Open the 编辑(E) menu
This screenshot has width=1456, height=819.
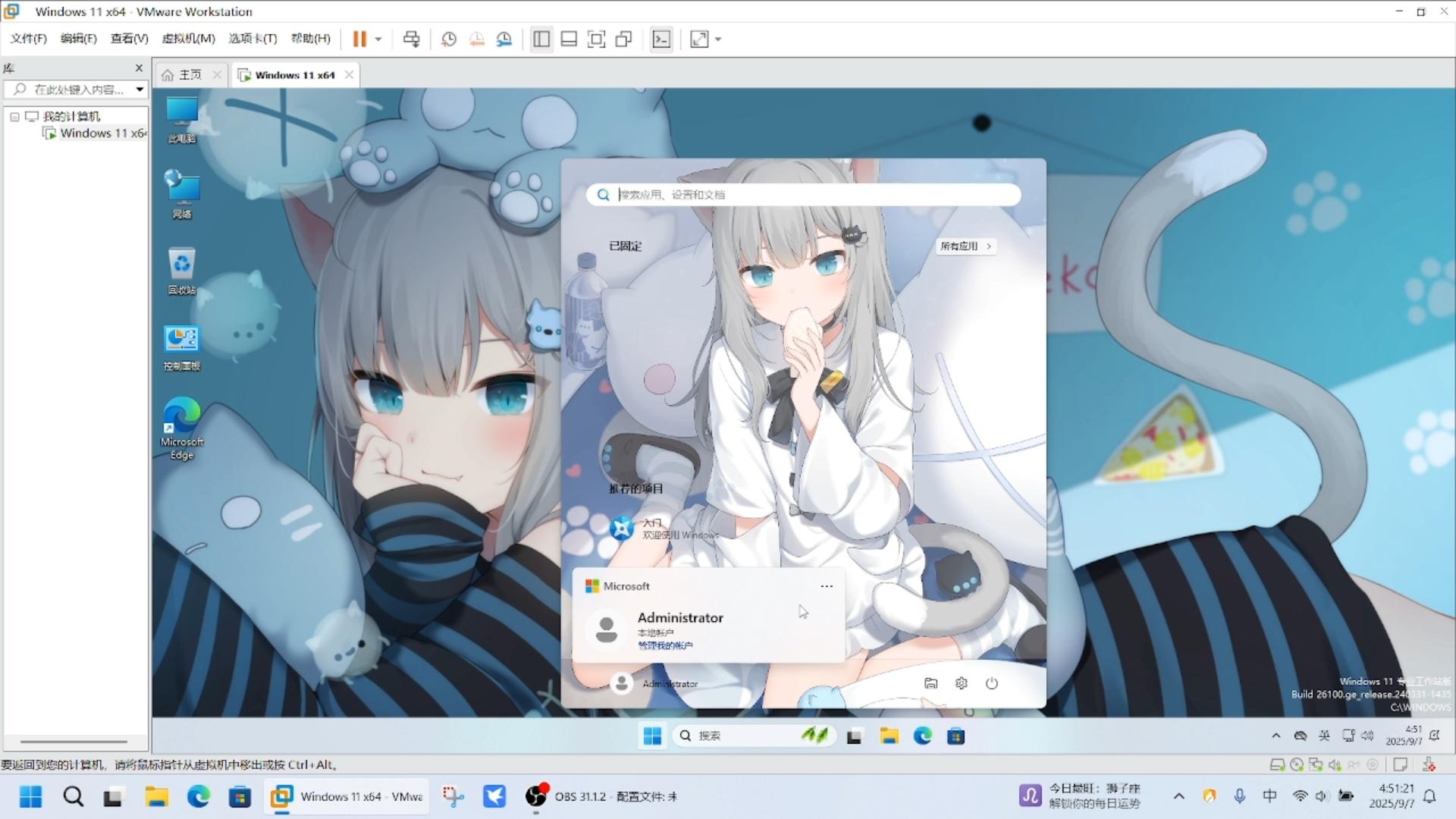pos(79,39)
